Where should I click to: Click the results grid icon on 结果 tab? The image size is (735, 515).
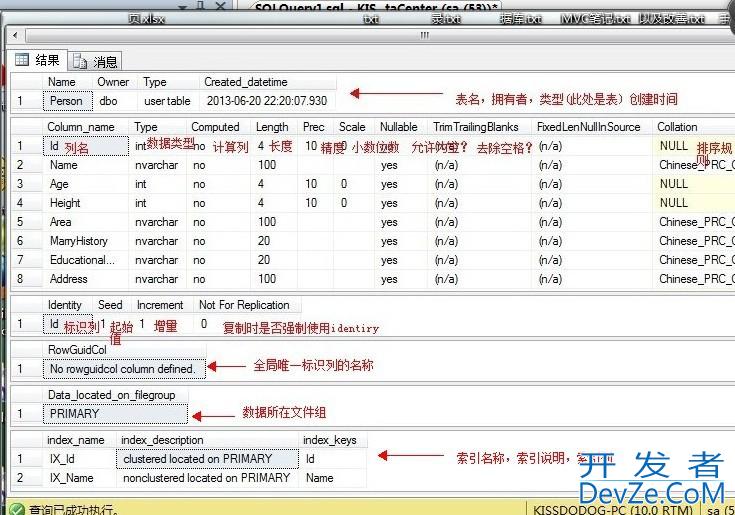click(x=22, y=60)
